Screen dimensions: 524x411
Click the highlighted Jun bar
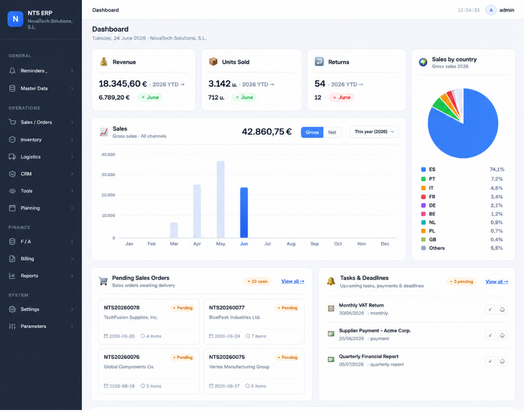[244, 213]
